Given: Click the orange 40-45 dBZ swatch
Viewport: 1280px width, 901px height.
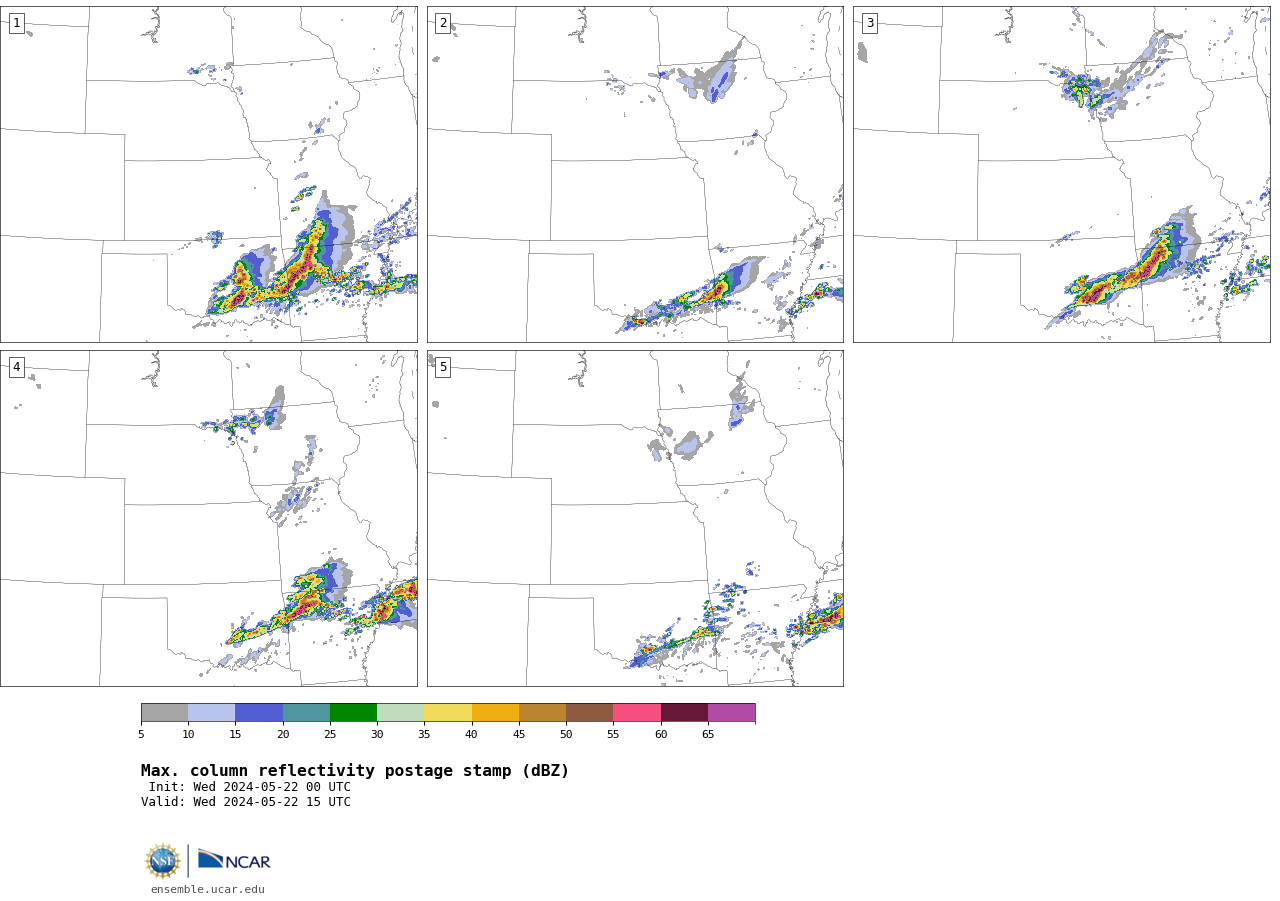Looking at the screenshot, I should 496,713.
